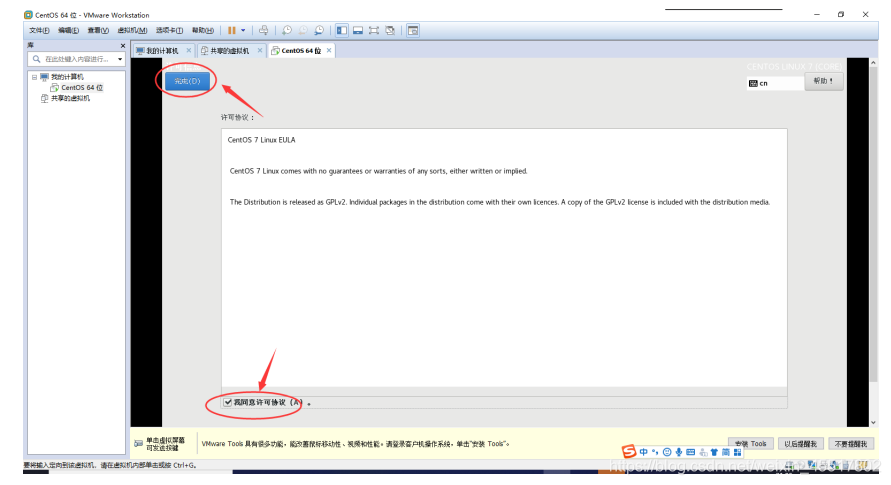The width and height of the screenshot is (891, 485).
Task: Click the 安装 Tools button
Action: tap(751, 444)
